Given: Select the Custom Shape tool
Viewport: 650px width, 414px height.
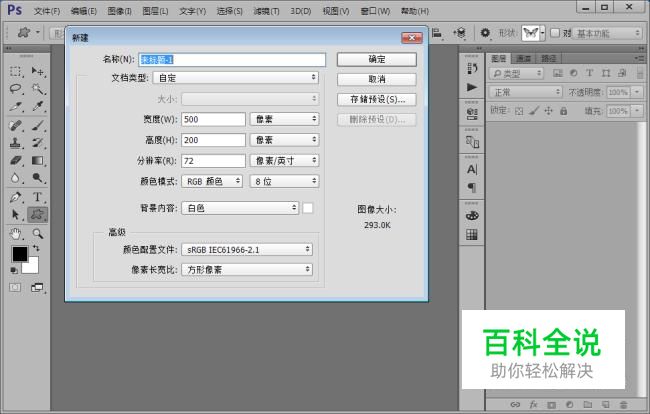Looking at the screenshot, I should coord(38,215).
